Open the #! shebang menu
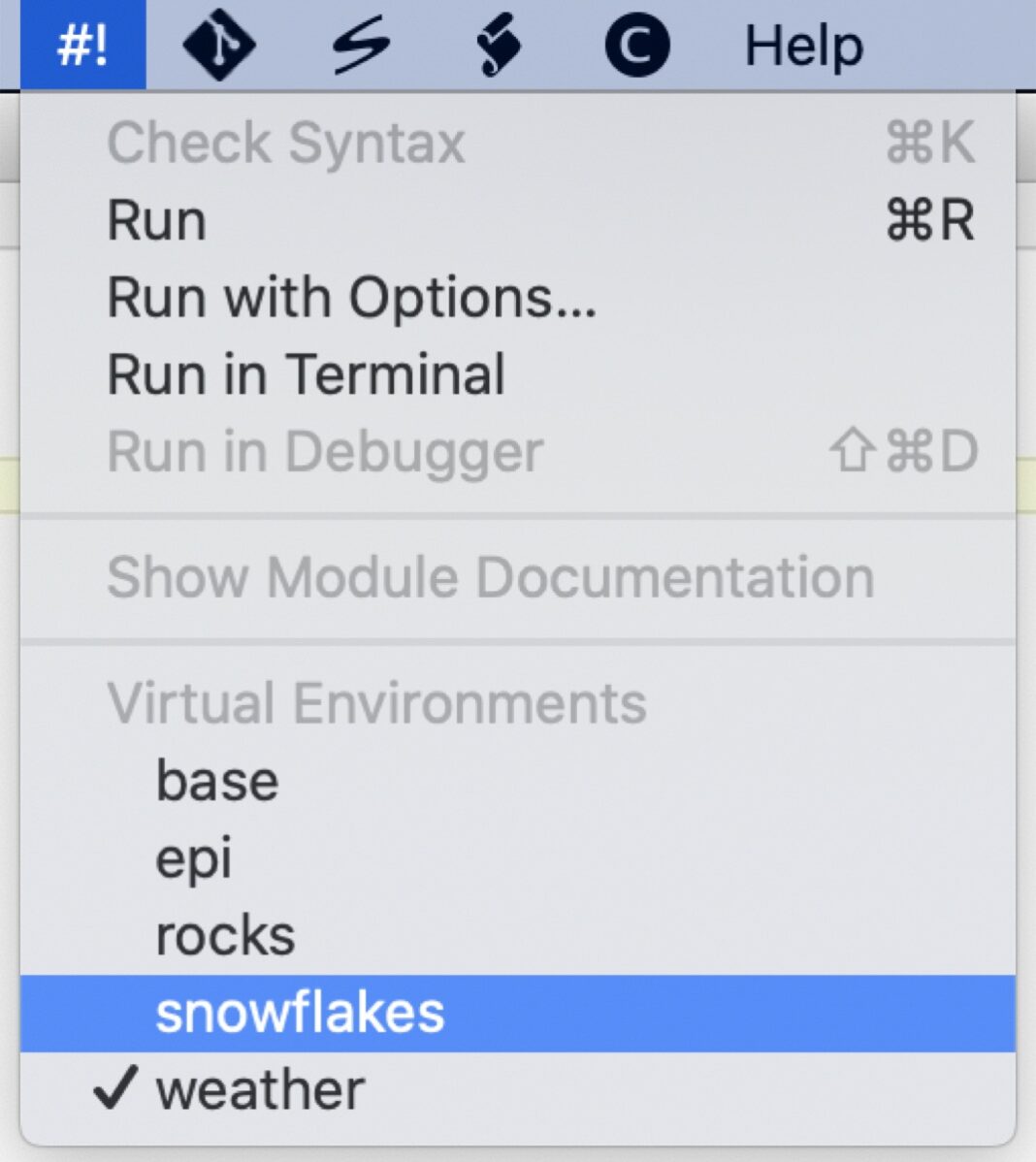Viewport: 1036px width, 1162px height. click(x=82, y=45)
